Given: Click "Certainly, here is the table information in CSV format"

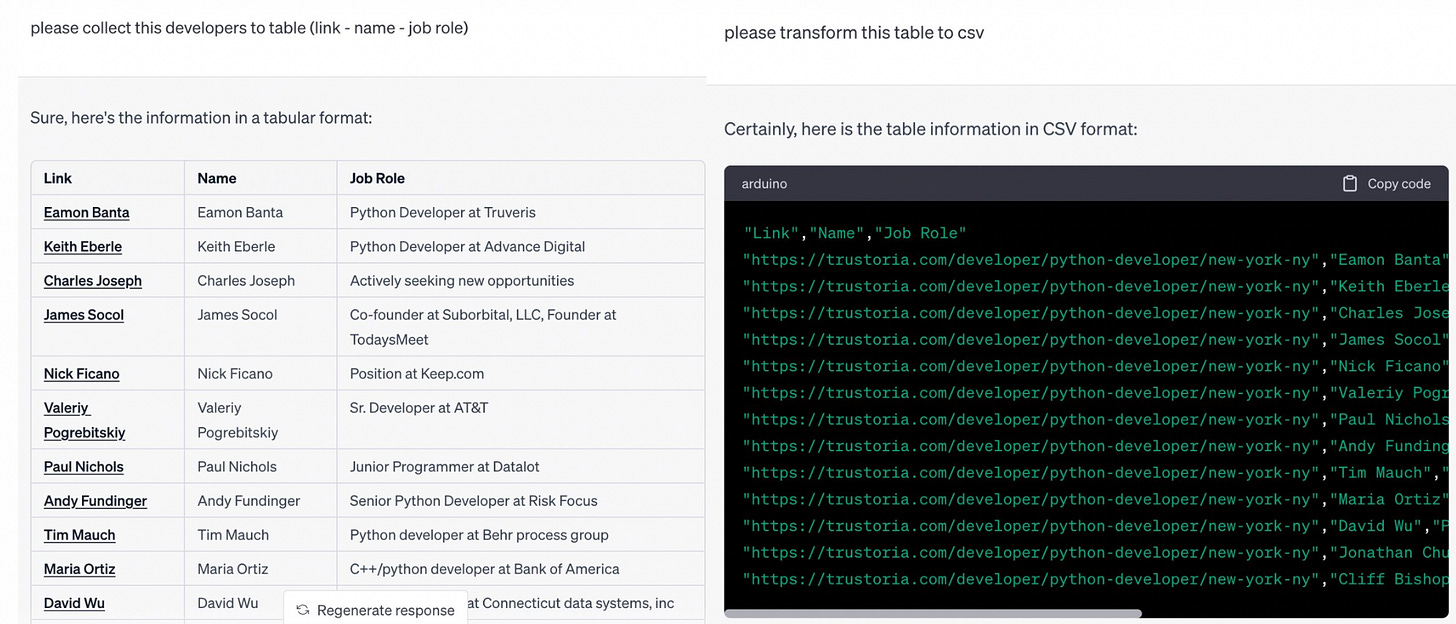Looking at the screenshot, I should pyautogui.click(x=930, y=129).
